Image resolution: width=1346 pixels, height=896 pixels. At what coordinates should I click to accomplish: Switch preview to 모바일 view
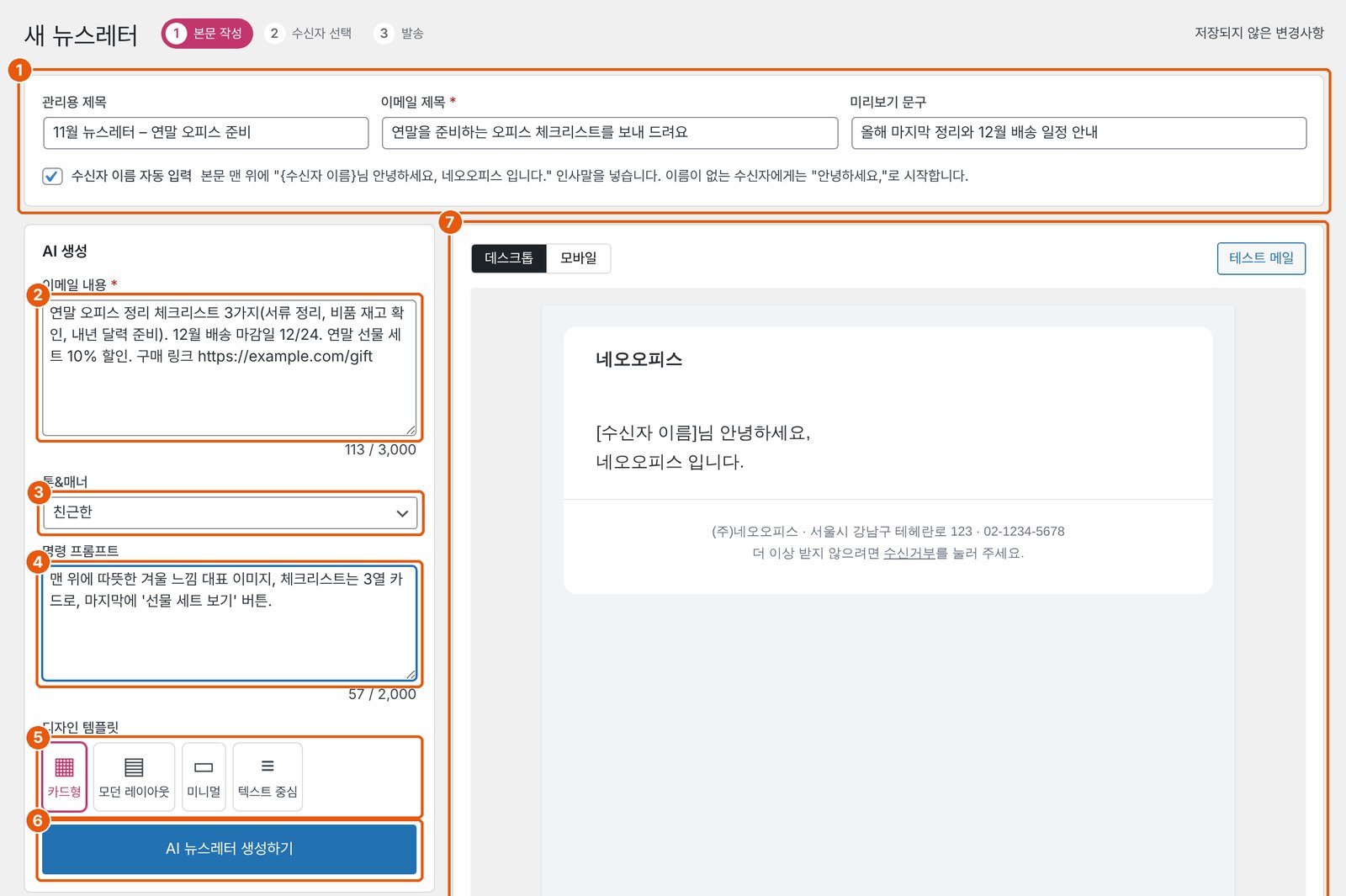click(x=578, y=258)
